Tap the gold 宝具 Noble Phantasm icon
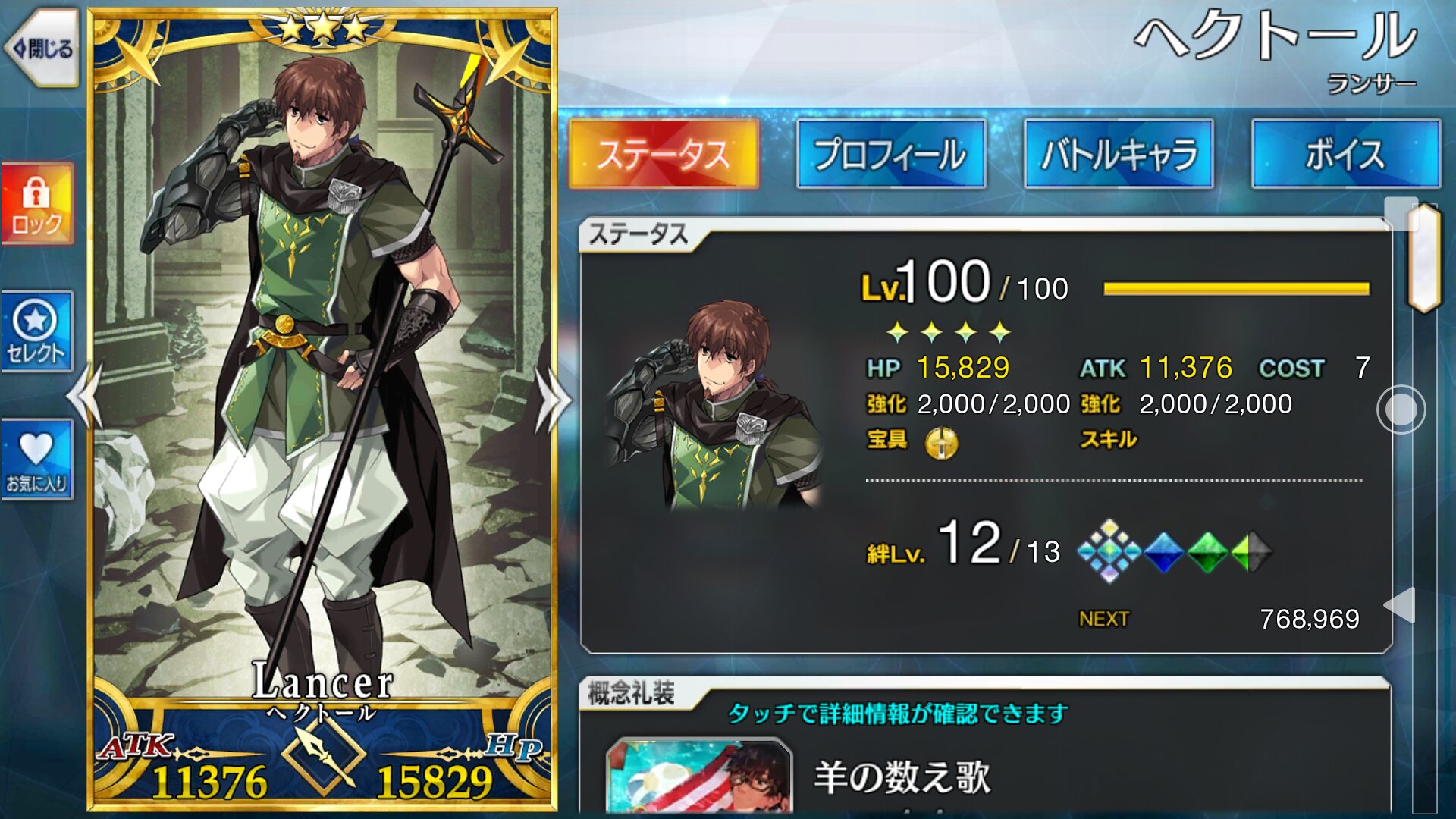This screenshot has width=1456, height=819. (x=941, y=442)
